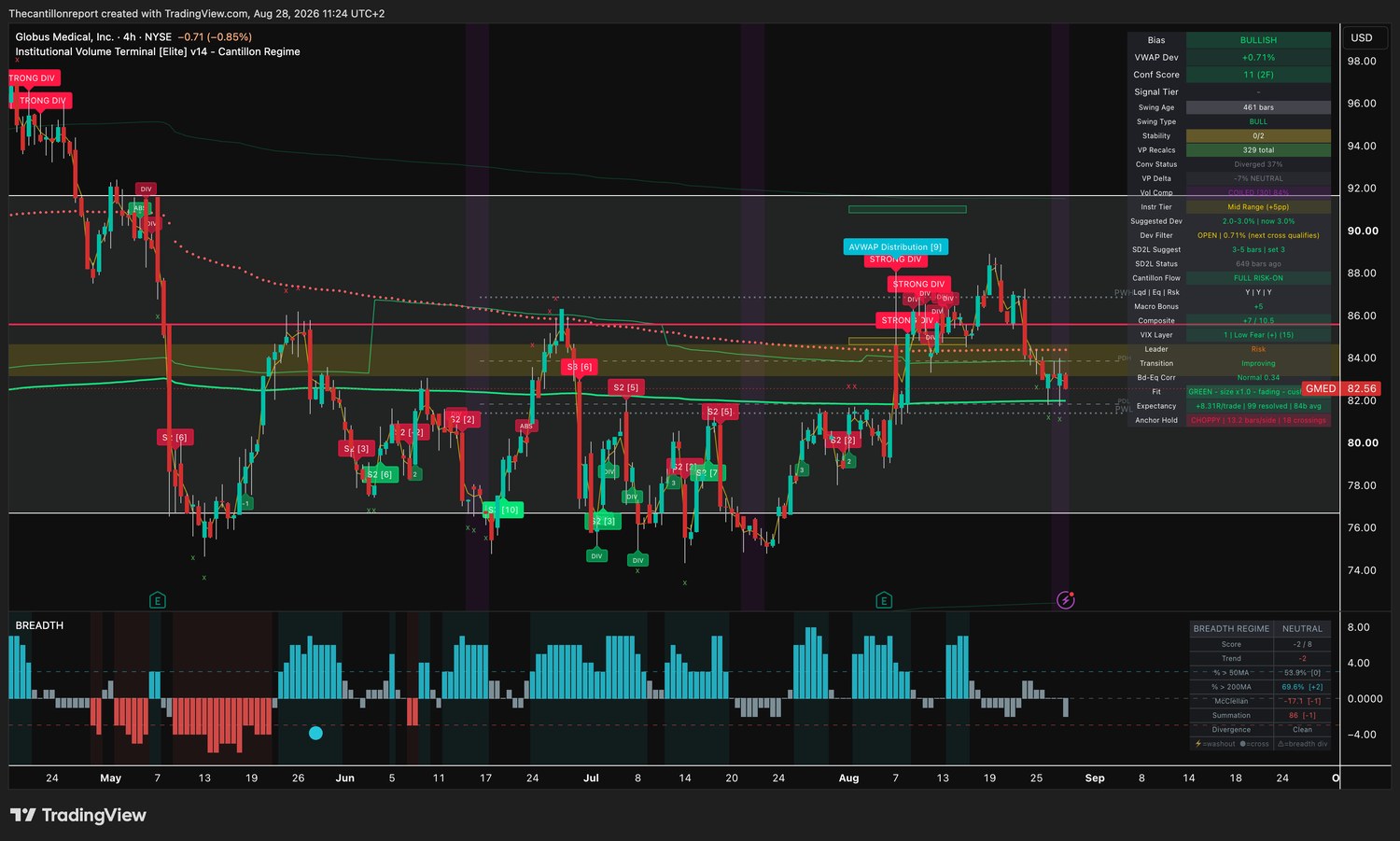Screen dimensions: 1400x841
Task: Click 0.0000 on the Breadth scale
Action: tap(1365, 698)
